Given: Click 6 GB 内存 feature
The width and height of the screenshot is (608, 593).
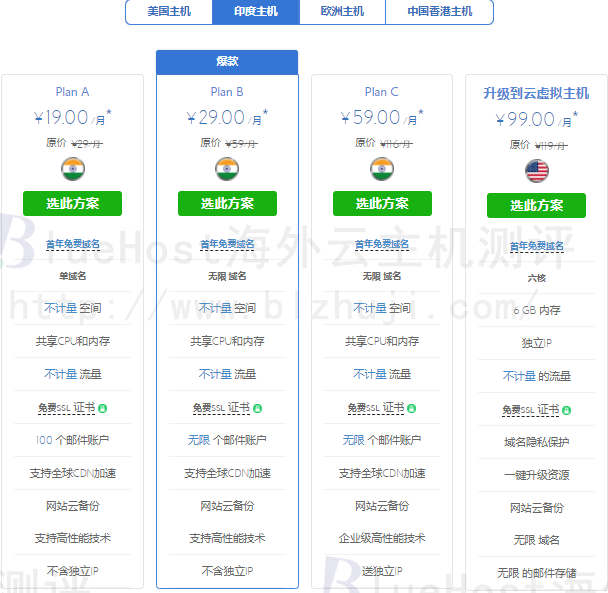Looking at the screenshot, I should coord(536,310).
